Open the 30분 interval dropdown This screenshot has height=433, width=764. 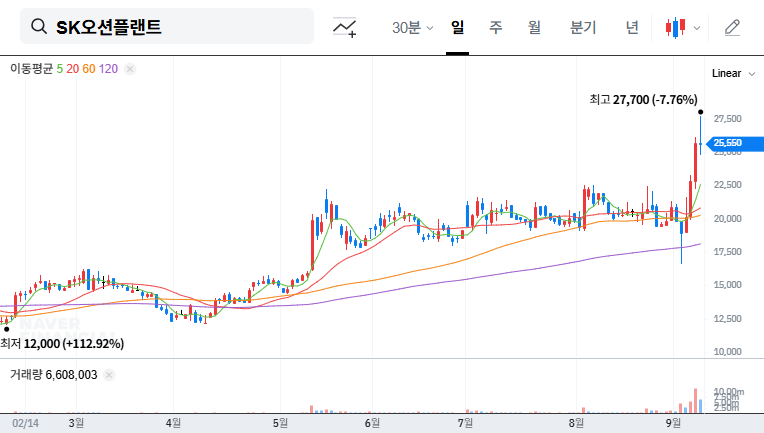click(x=412, y=28)
